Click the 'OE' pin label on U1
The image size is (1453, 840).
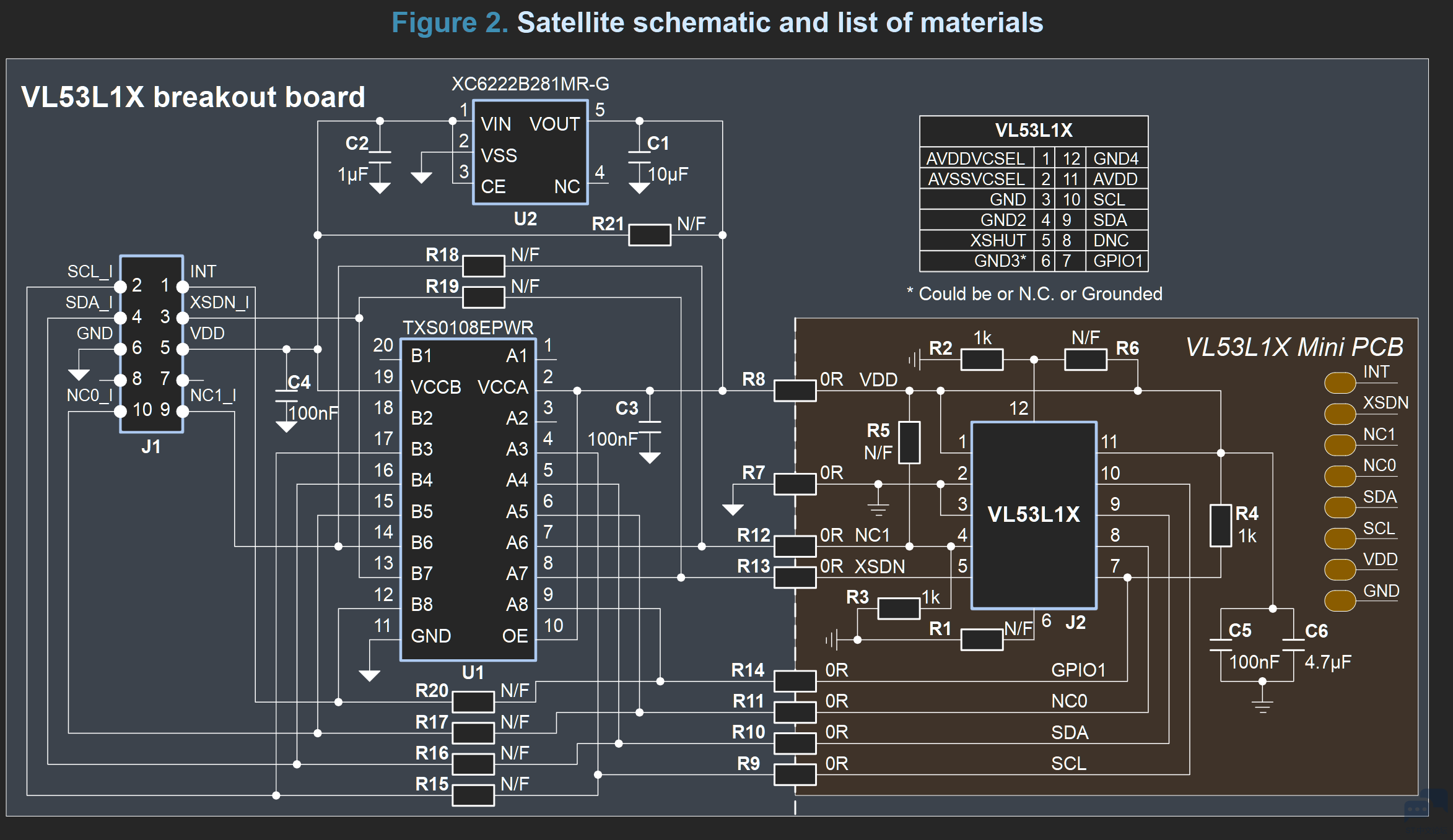click(x=515, y=636)
